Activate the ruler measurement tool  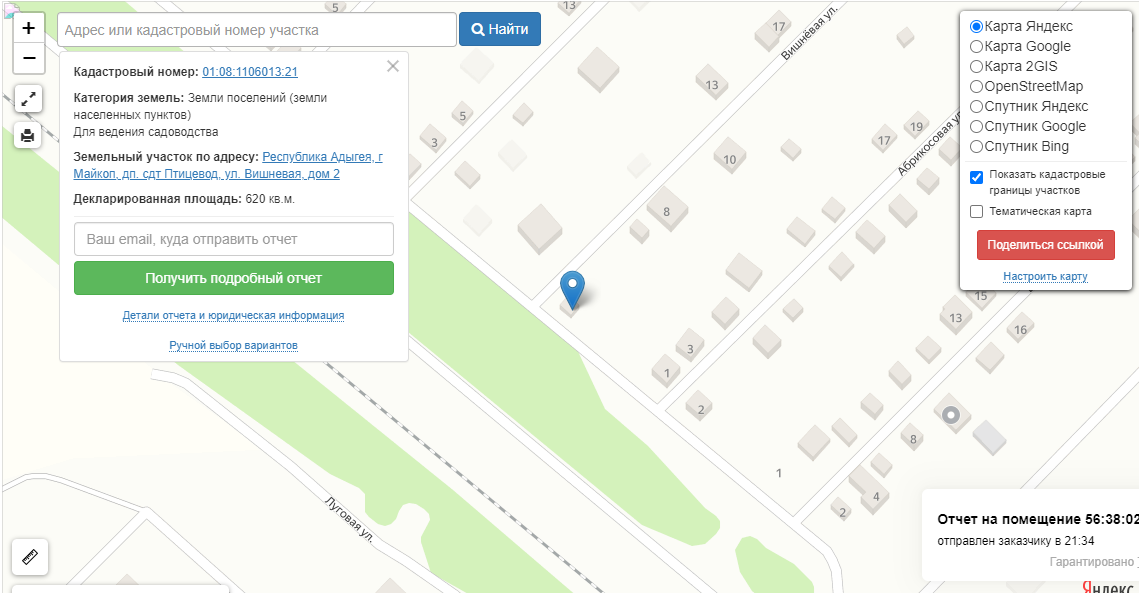pos(30,557)
